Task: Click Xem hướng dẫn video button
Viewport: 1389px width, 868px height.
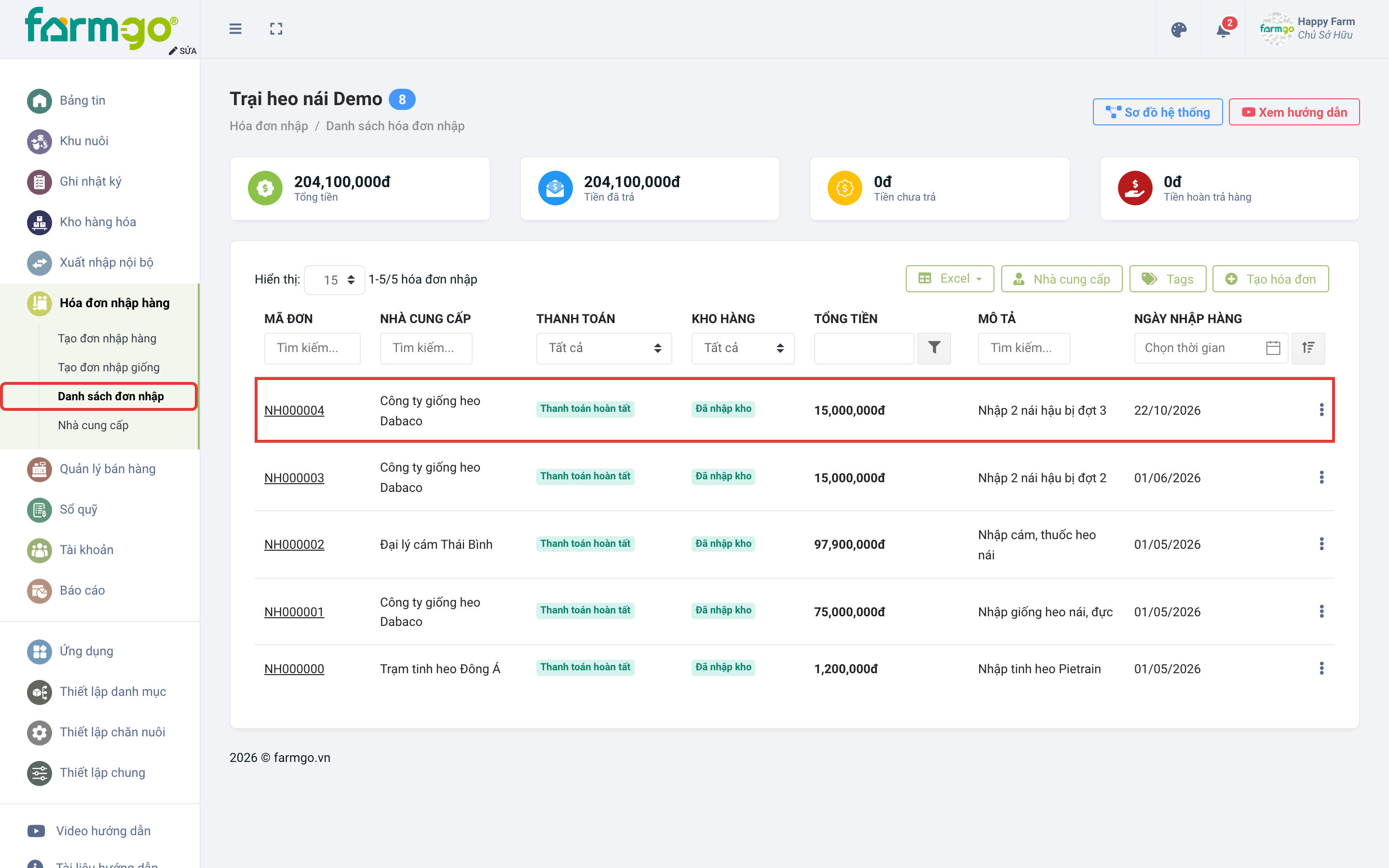Action: pyautogui.click(x=1294, y=112)
